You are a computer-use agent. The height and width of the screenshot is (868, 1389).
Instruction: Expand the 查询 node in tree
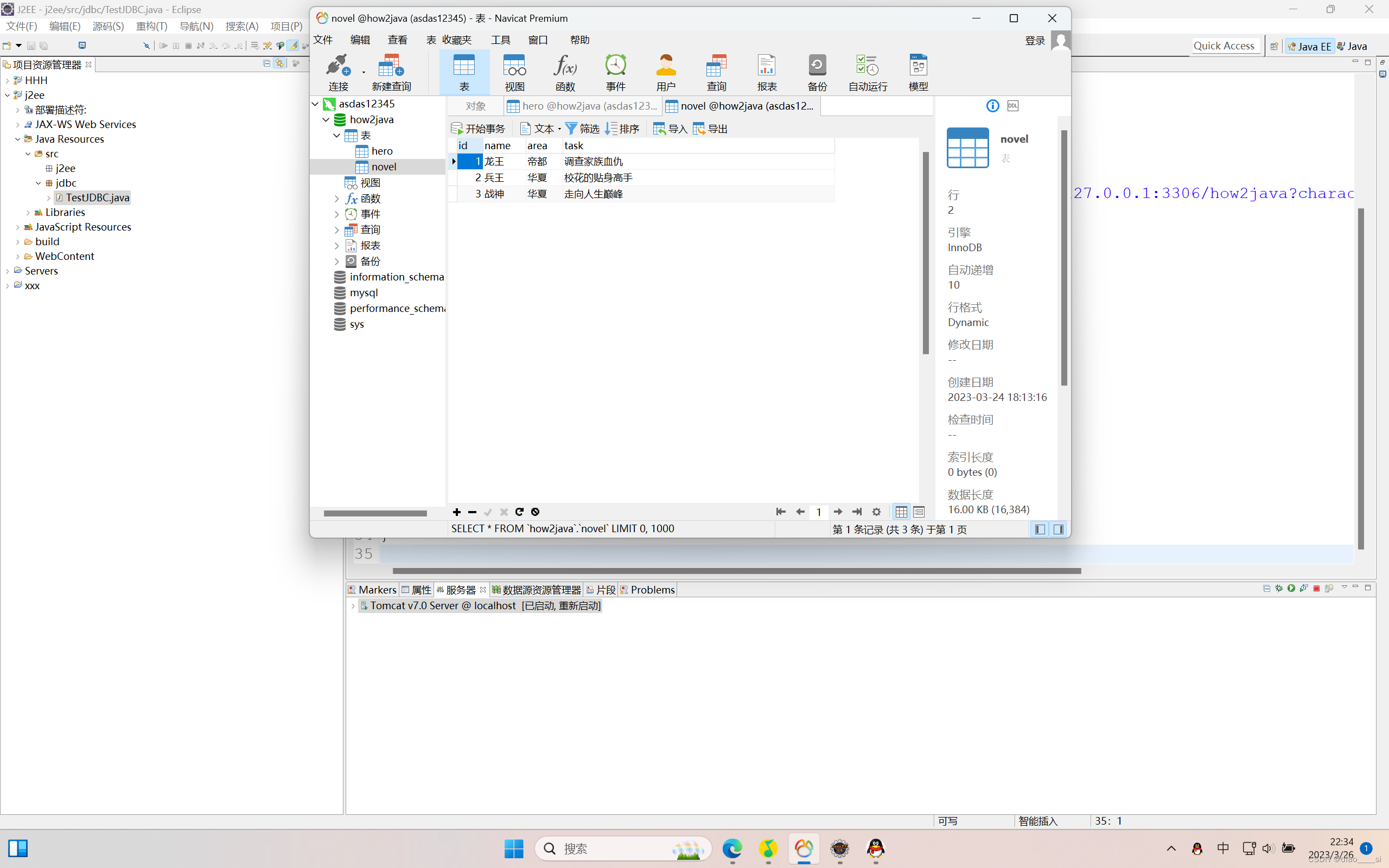pos(337,229)
